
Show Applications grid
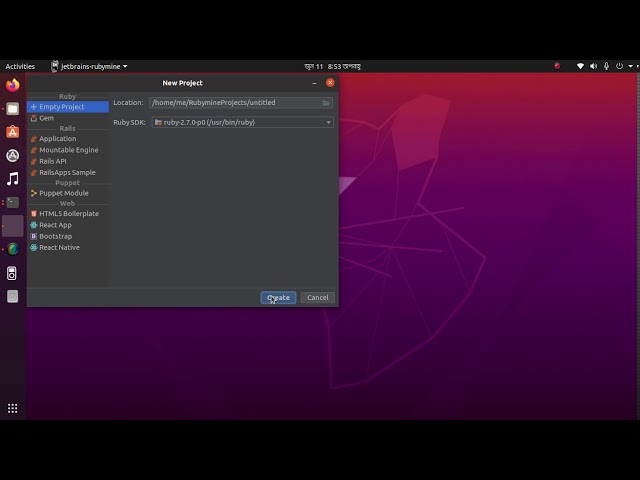tap(13, 408)
